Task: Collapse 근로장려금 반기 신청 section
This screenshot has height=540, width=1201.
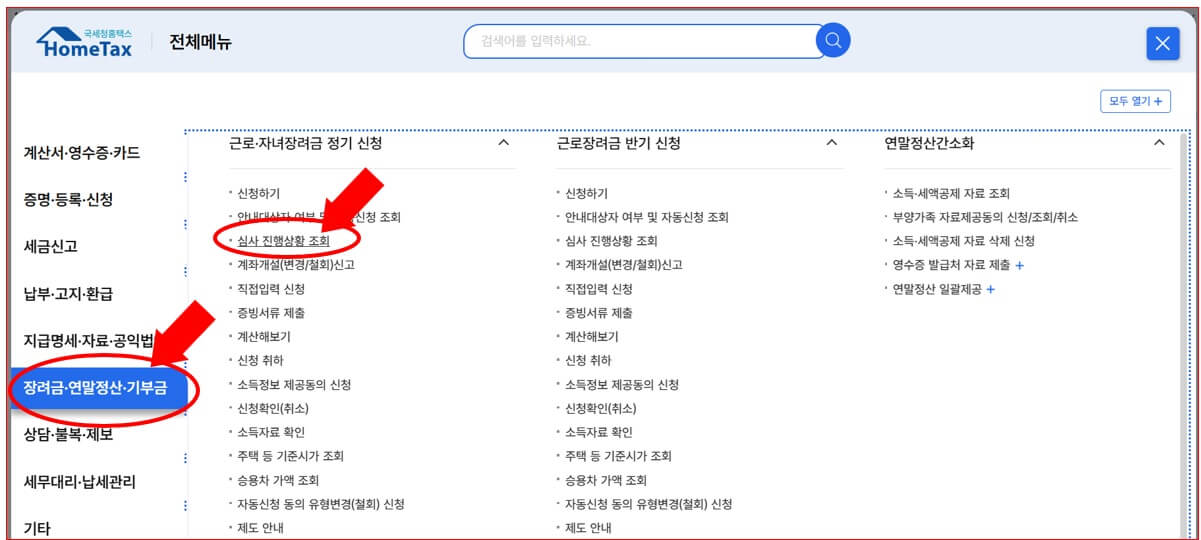Action: click(831, 143)
